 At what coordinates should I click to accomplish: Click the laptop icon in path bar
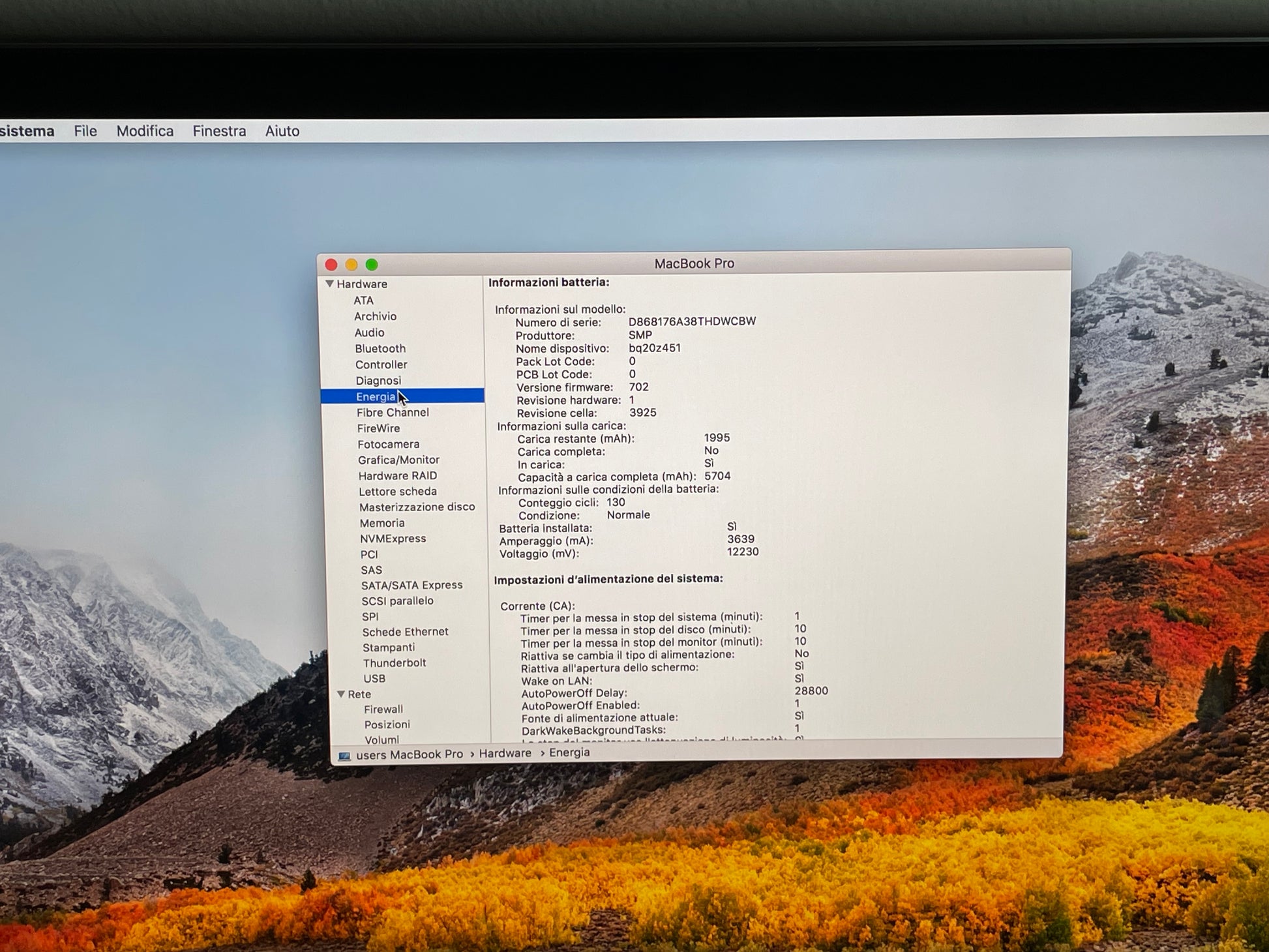click(x=344, y=755)
